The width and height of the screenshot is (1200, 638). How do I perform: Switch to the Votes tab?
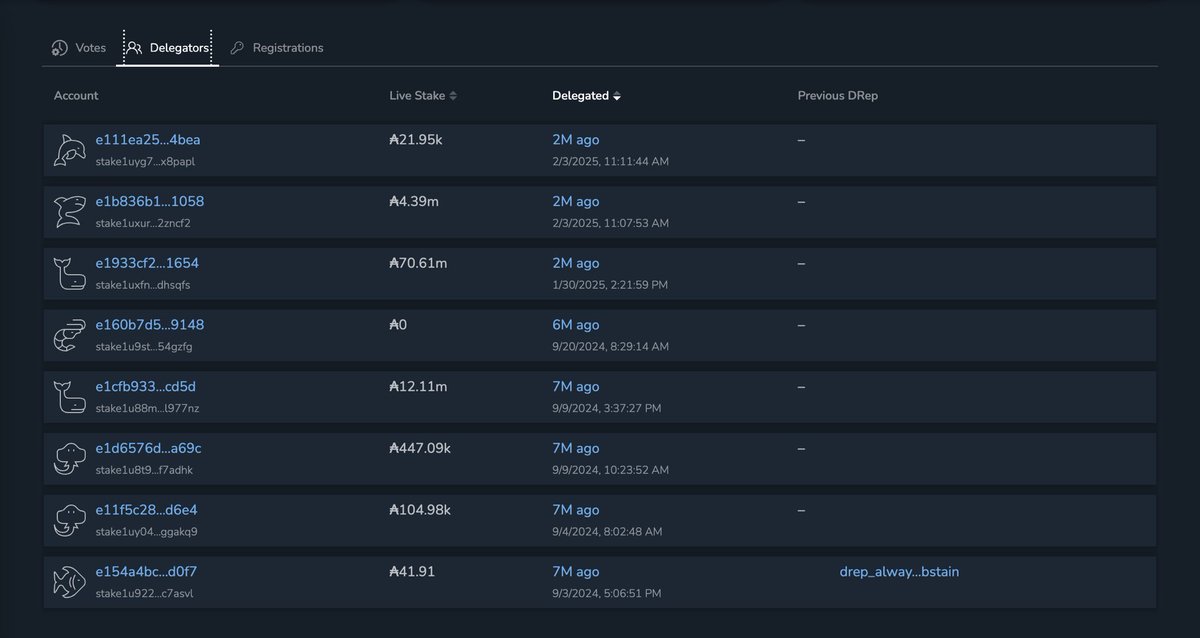coord(78,47)
